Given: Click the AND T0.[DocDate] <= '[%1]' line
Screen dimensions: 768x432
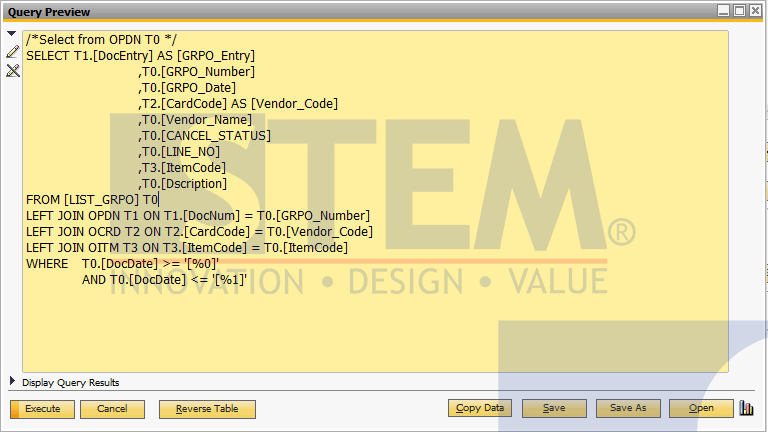Looking at the screenshot, I should tap(164, 280).
